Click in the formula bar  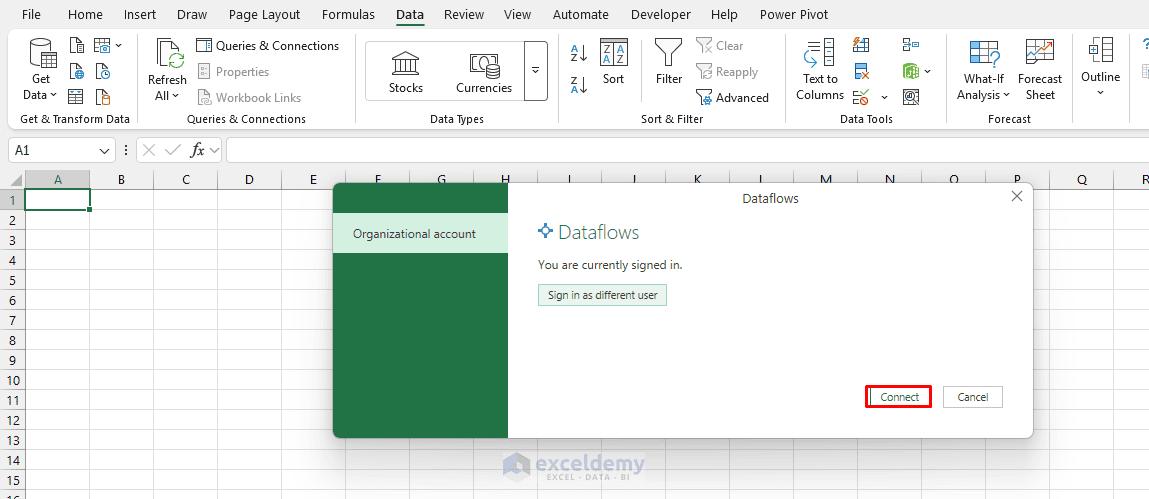687,150
